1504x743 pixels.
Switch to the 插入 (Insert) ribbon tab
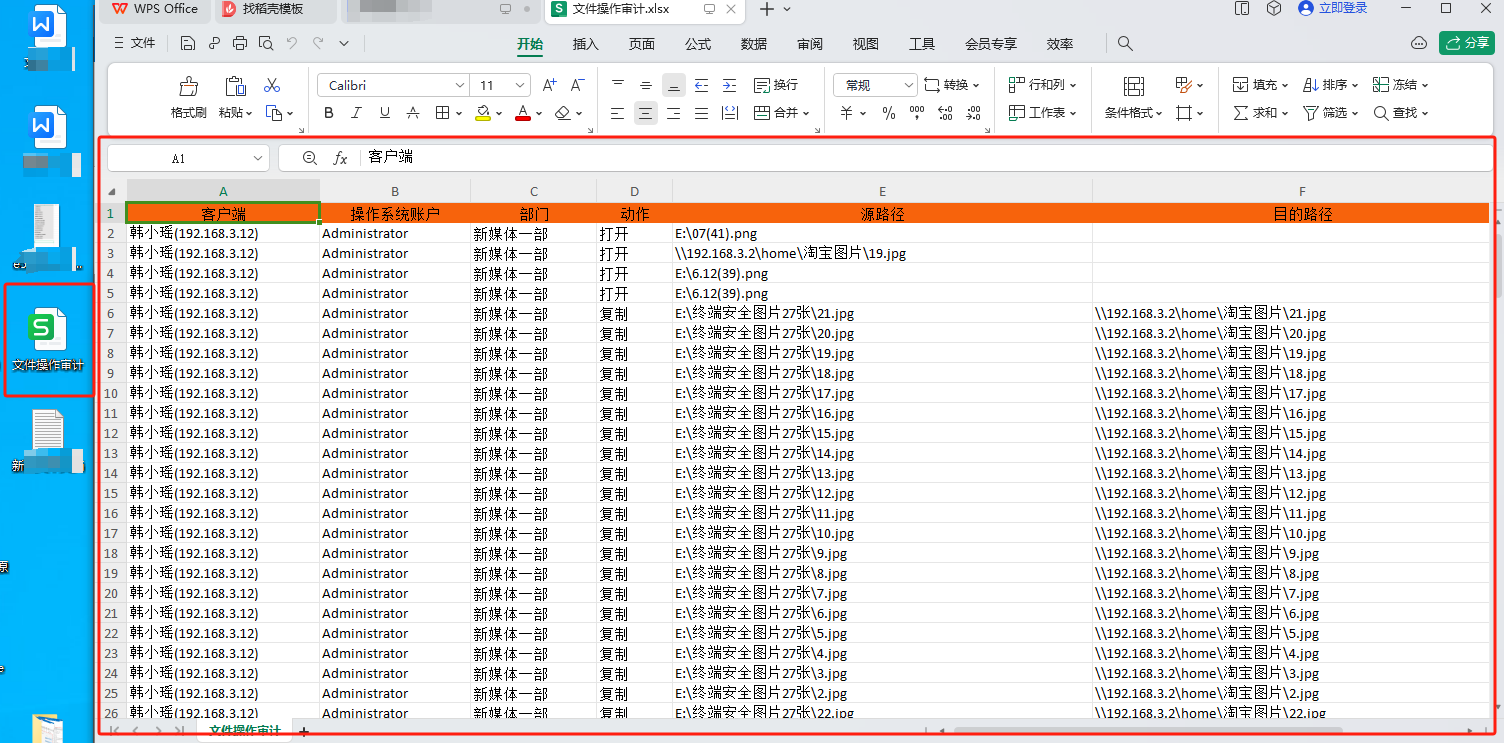pos(586,44)
